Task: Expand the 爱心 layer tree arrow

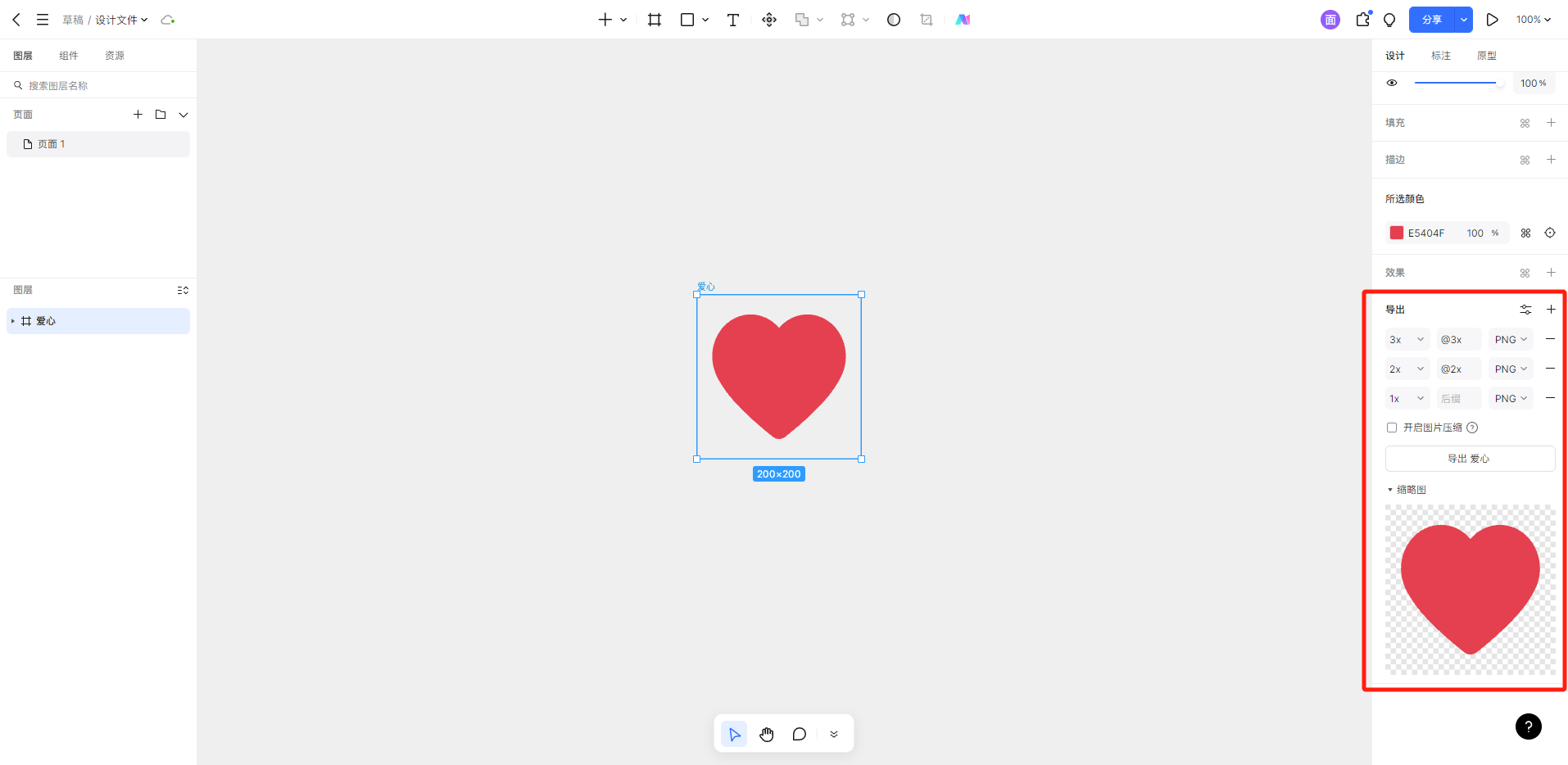Action: (13, 321)
